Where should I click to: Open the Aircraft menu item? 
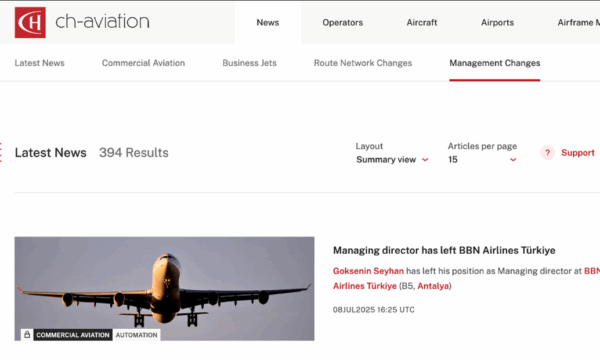tap(422, 23)
